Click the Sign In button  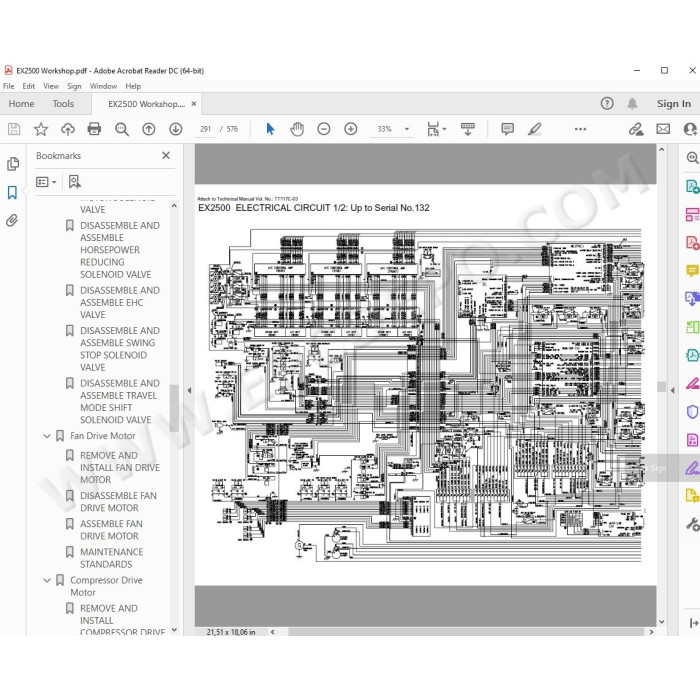pos(674,104)
